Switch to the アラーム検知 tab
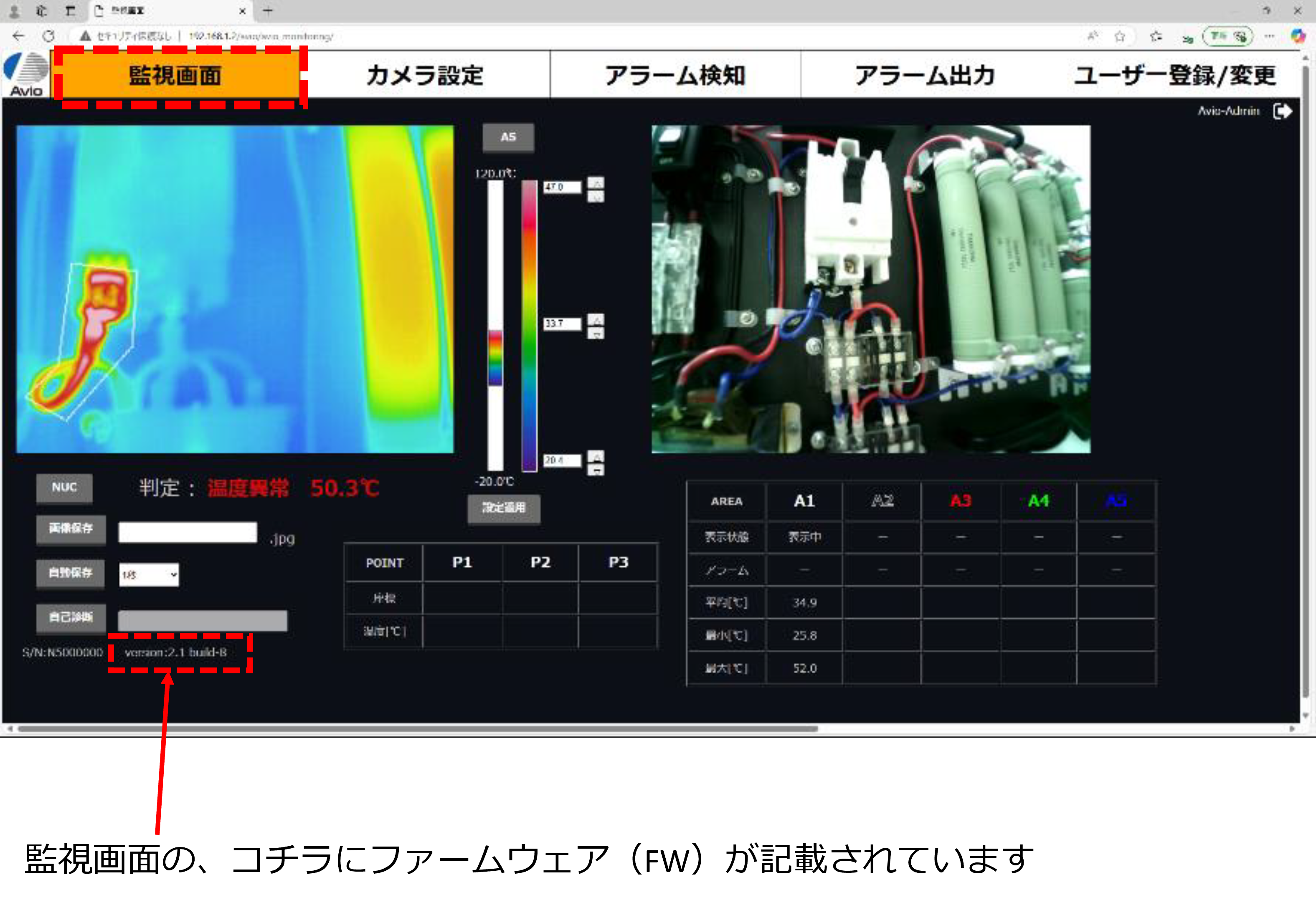The height and width of the screenshot is (905, 1316). pyautogui.click(x=676, y=74)
